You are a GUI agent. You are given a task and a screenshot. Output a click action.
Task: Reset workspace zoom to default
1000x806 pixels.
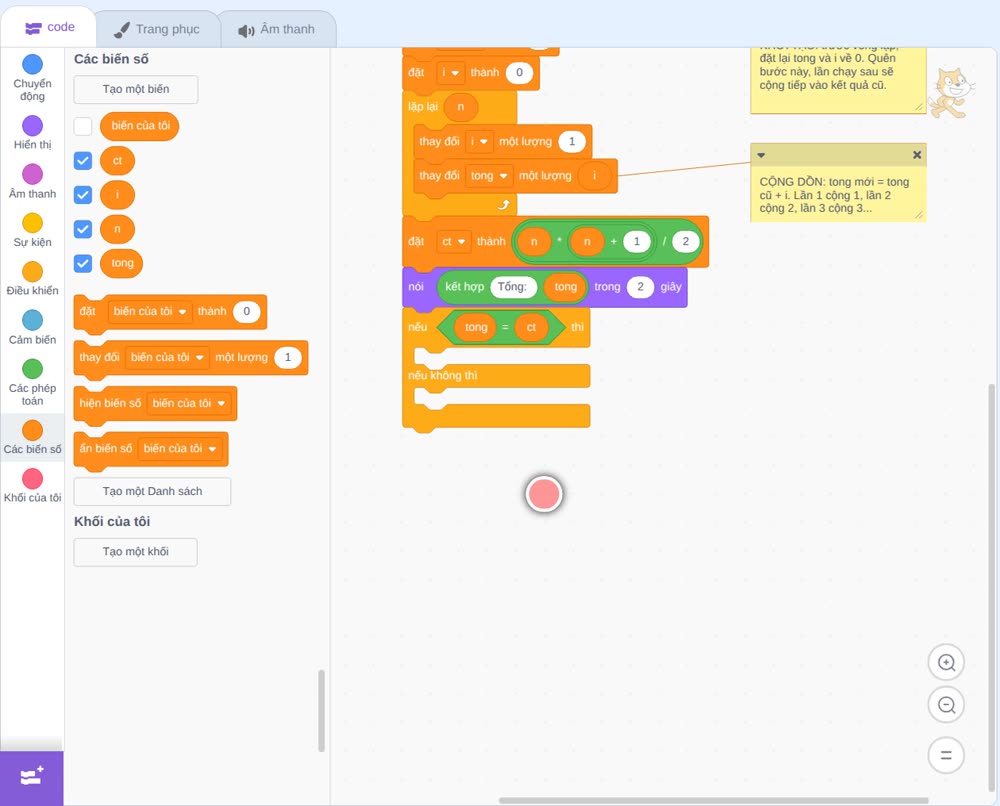click(946, 755)
